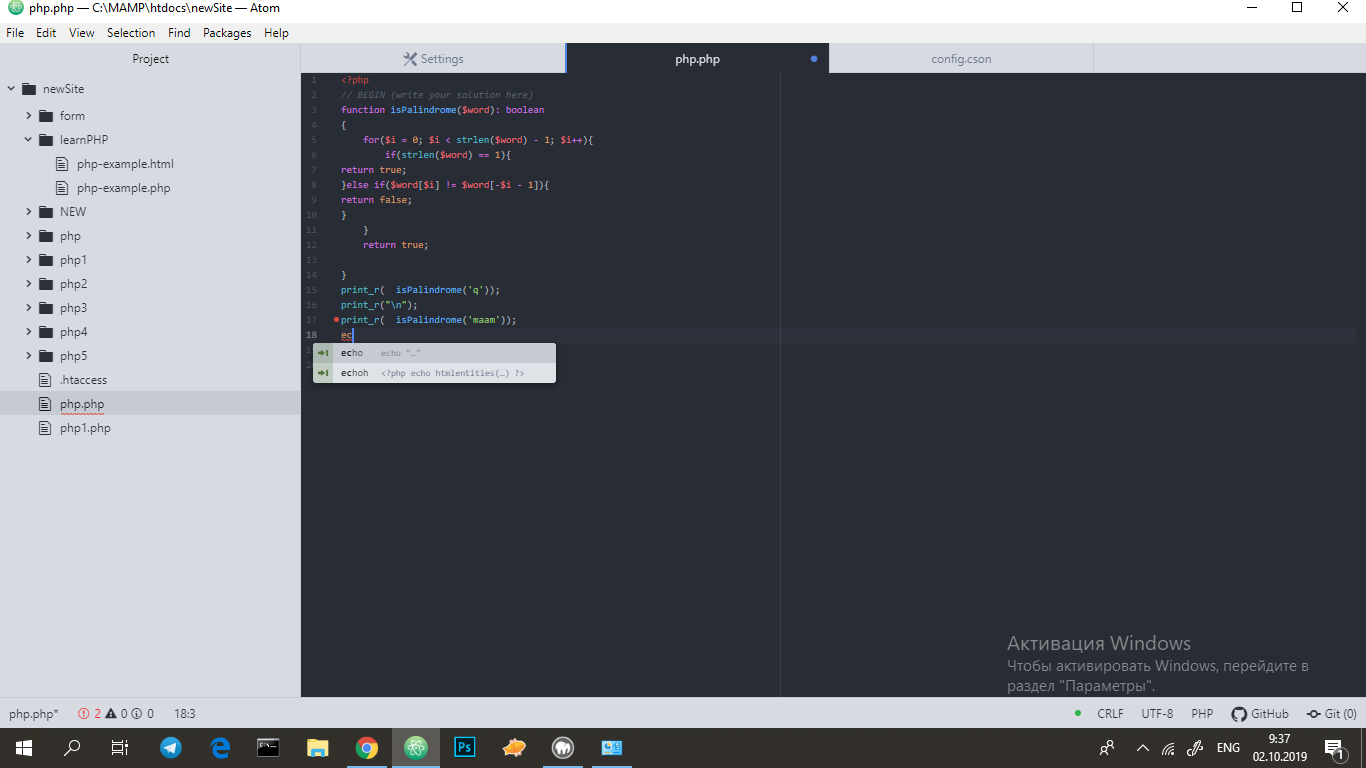Click the learnPHP folder icon
1366x768 pixels.
point(45,140)
